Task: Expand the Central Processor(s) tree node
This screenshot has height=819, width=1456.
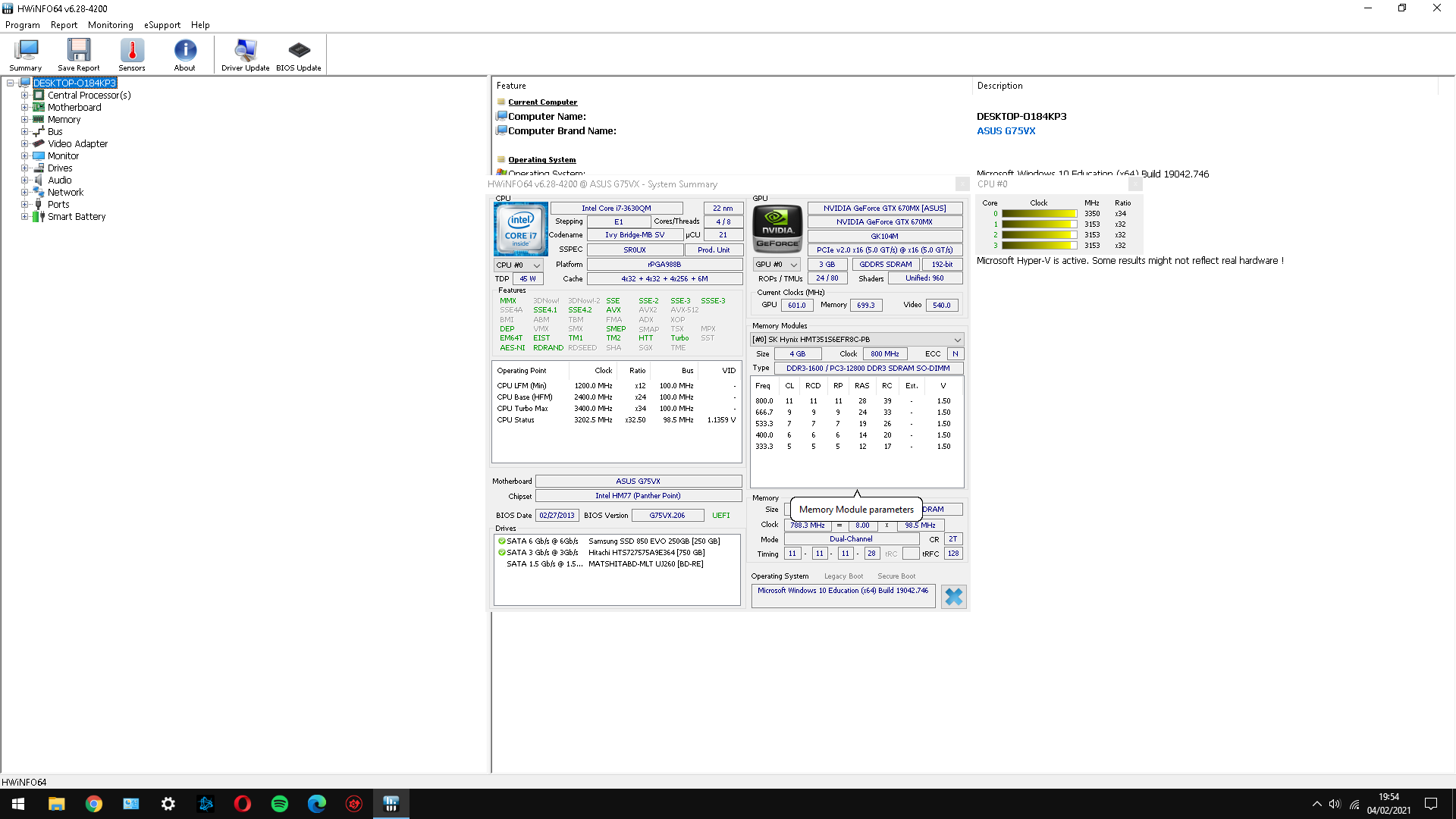Action: pos(24,96)
